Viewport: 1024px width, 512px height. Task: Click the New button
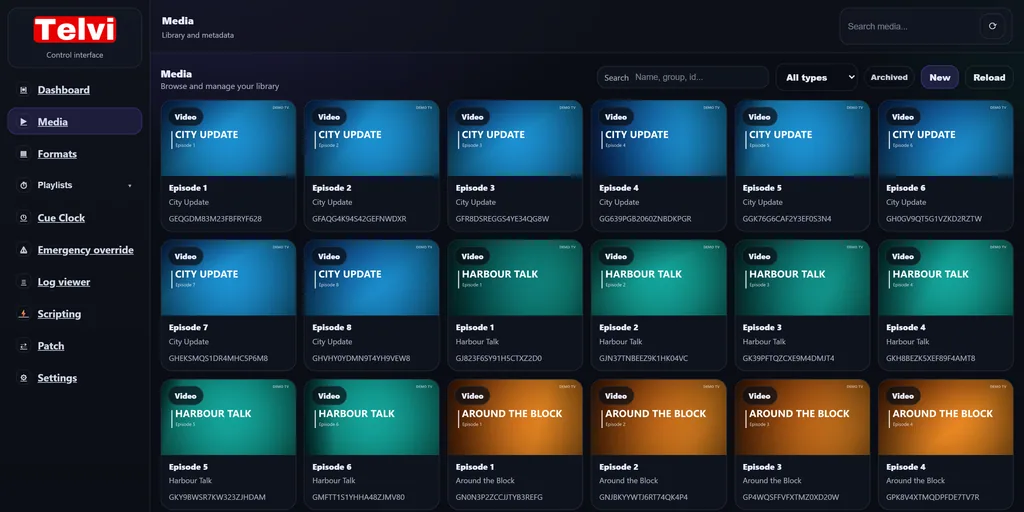pyautogui.click(x=940, y=77)
